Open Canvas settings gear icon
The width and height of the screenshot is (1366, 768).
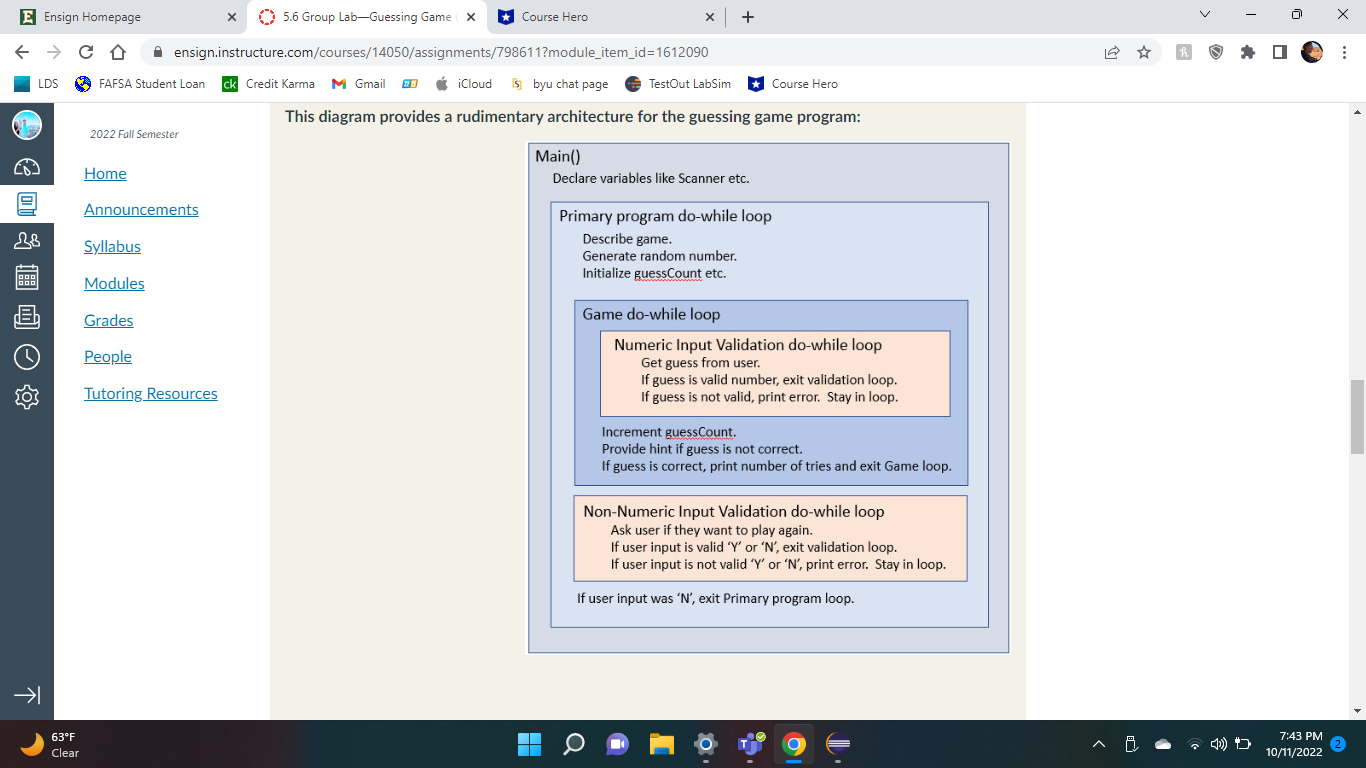click(x=27, y=395)
